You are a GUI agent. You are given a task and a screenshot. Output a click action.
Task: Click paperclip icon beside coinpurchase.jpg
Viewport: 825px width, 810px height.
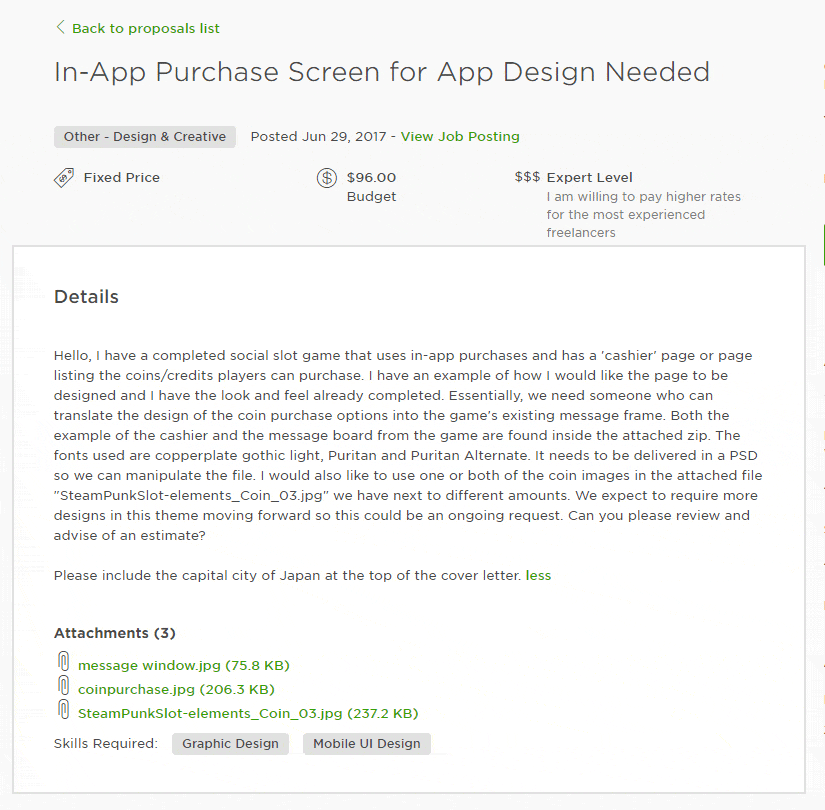pos(64,687)
